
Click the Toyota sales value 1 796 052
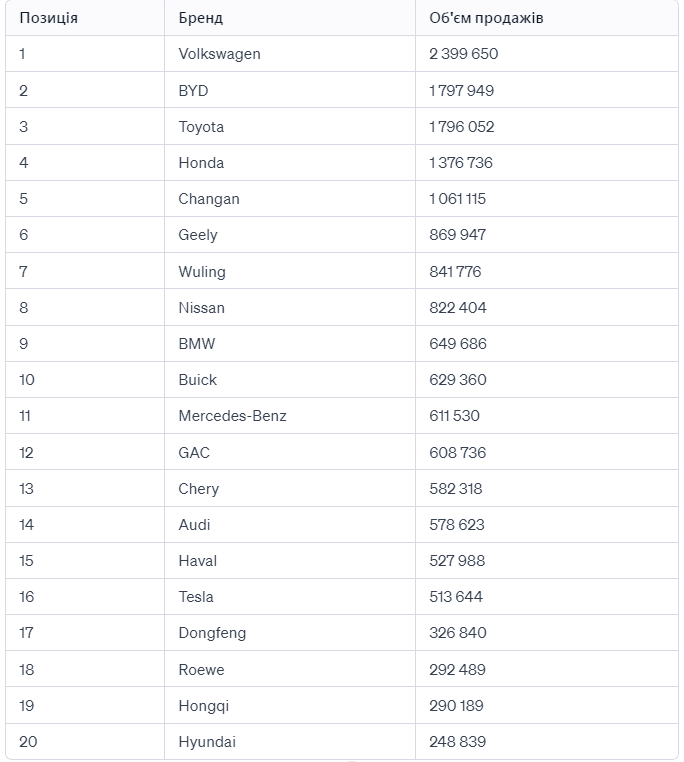click(461, 127)
